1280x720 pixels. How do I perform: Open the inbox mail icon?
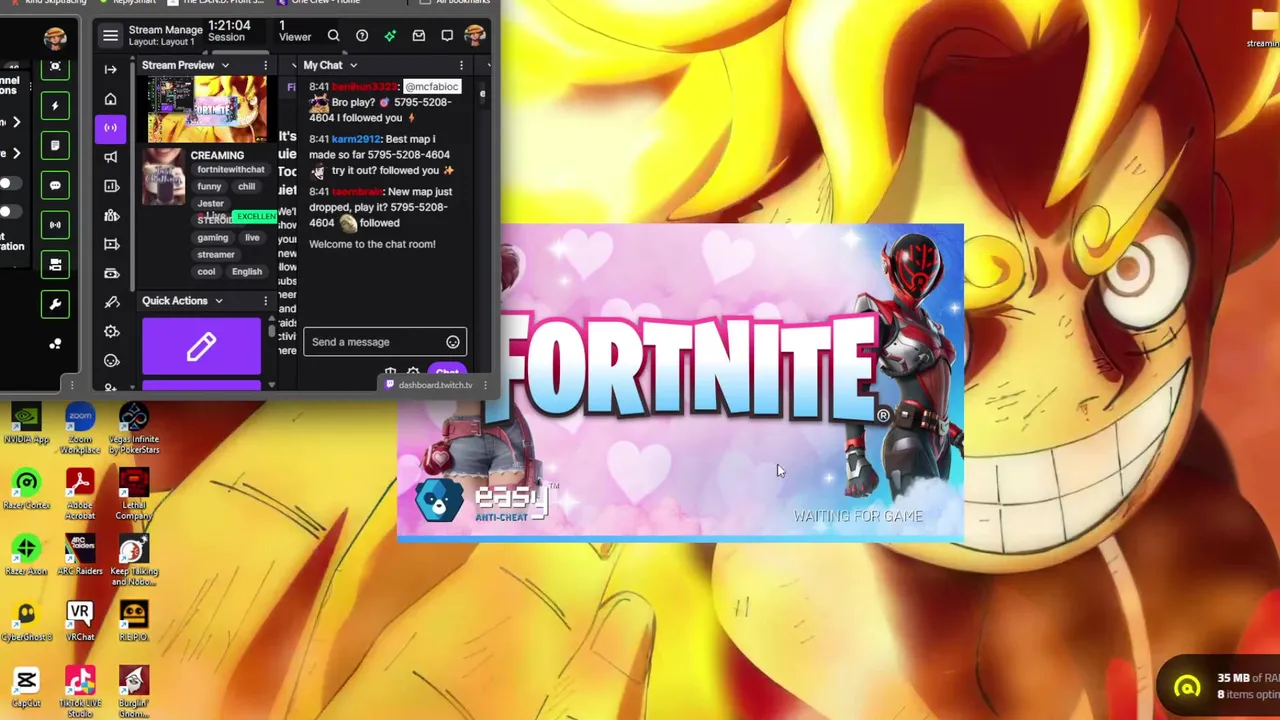coord(419,36)
